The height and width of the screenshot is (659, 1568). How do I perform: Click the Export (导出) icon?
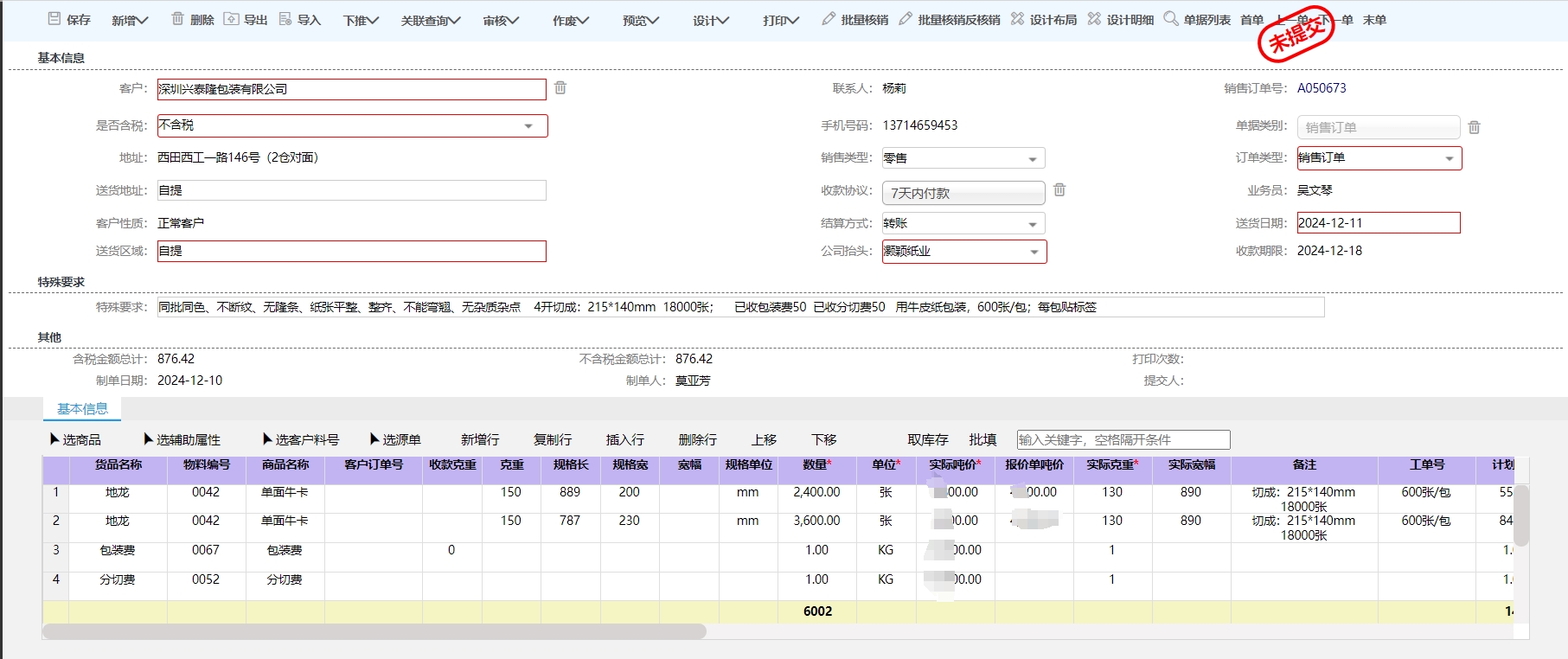click(x=231, y=19)
